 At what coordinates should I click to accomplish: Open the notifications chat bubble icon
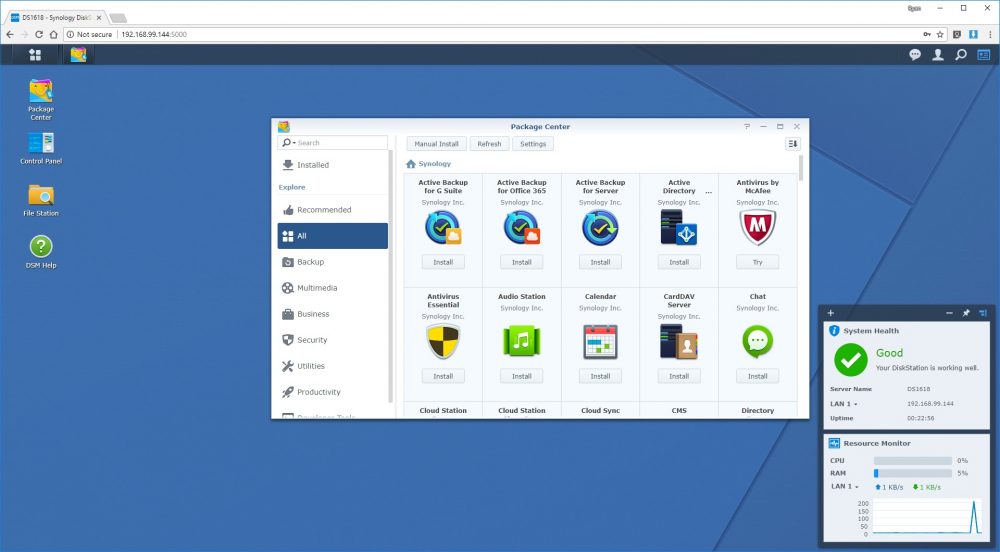click(x=915, y=55)
